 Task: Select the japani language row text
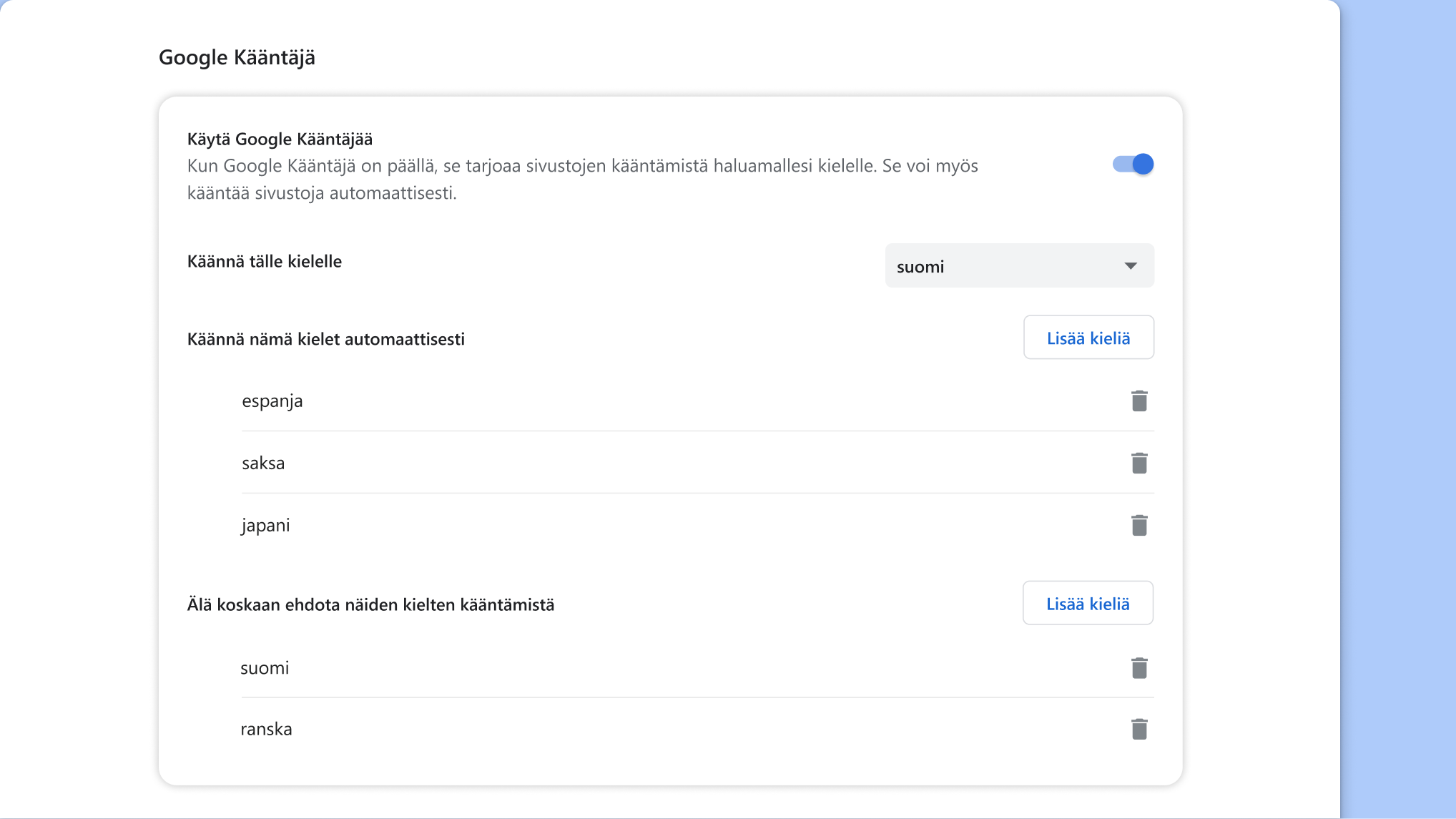pyautogui.click(x=265, y=526)
